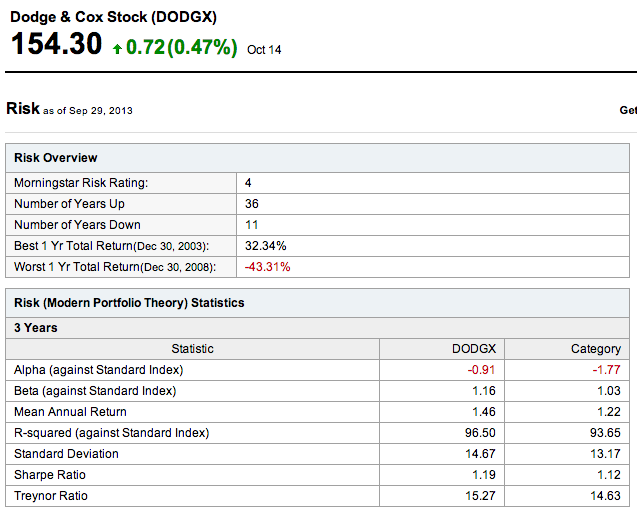Select the Treynor Ratio row label
This screenshot has height=515, width=637.
pos(51,496)
